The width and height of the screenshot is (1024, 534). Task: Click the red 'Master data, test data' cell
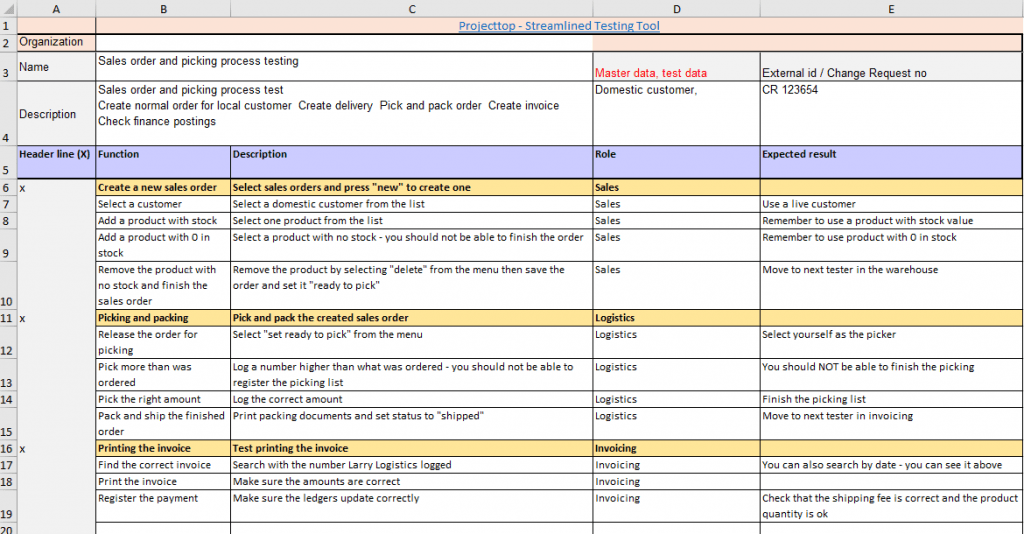tap(677, 67)
